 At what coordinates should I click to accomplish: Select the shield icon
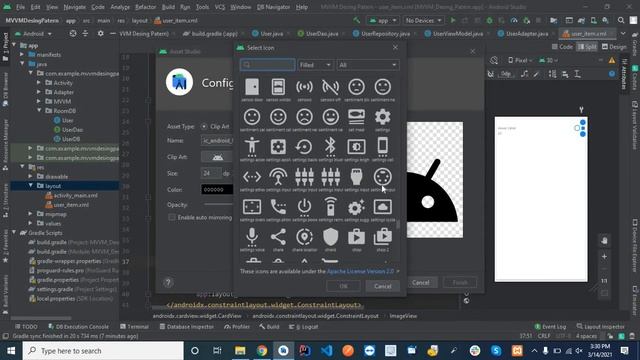pos(330,237)
